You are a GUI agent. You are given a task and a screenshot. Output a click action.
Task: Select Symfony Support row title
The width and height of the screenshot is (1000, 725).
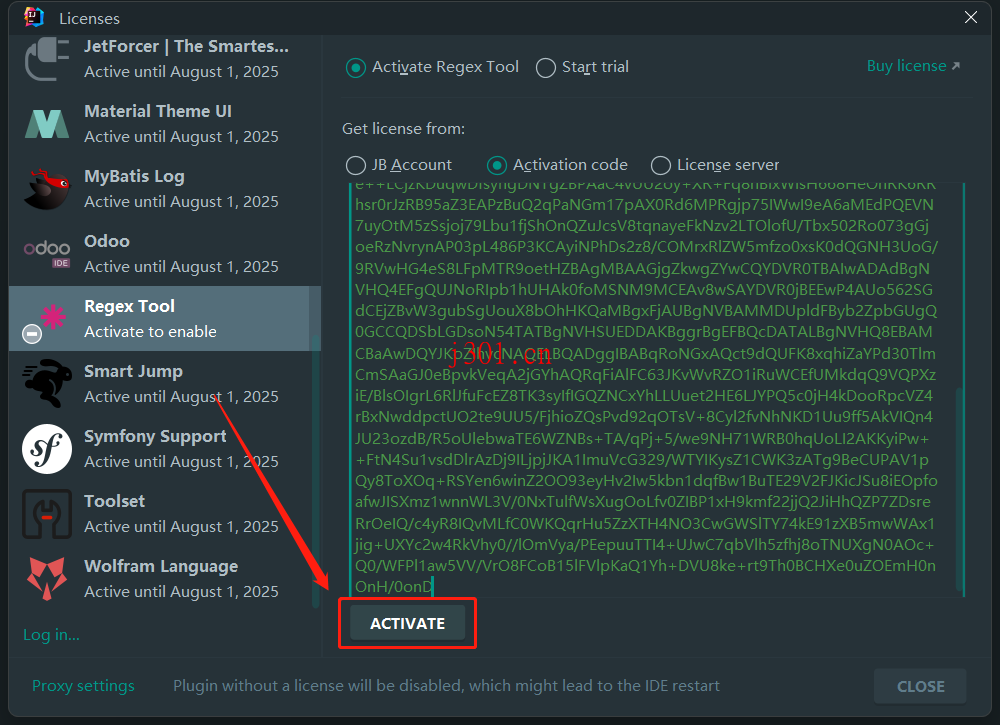coord(155,436)
